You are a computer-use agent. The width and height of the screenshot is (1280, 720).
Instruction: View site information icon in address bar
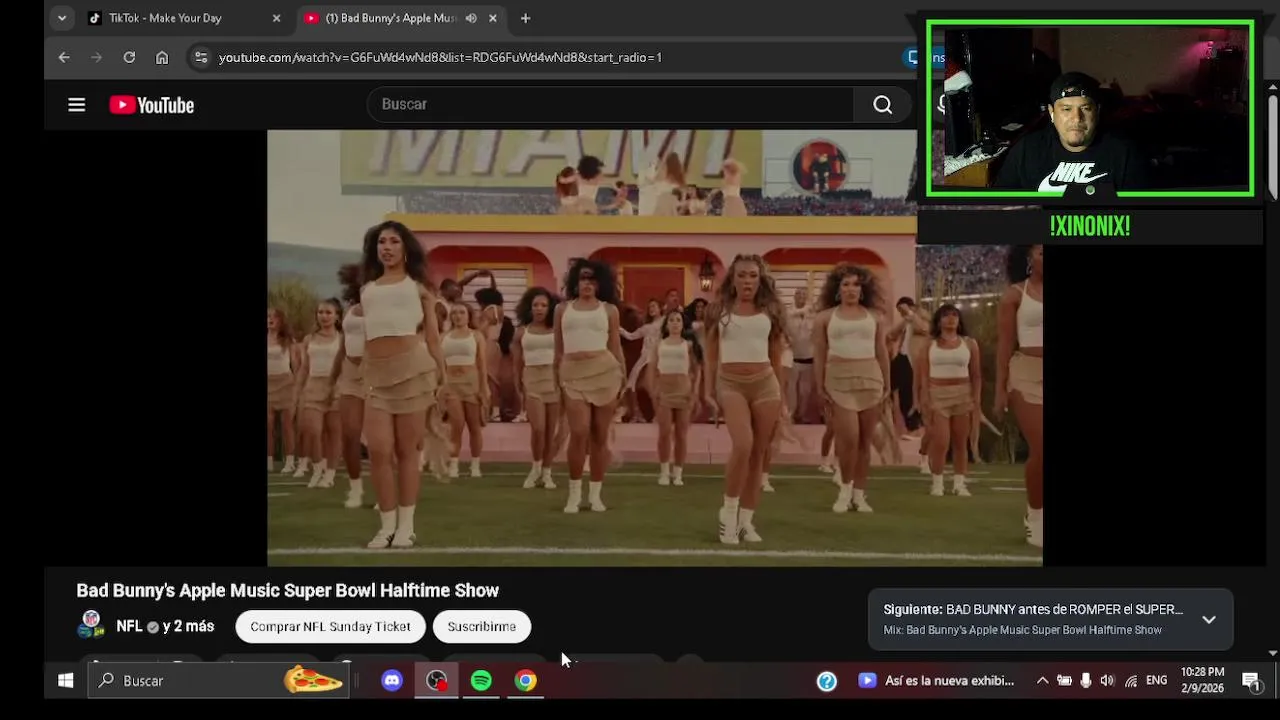coord(201,57)
